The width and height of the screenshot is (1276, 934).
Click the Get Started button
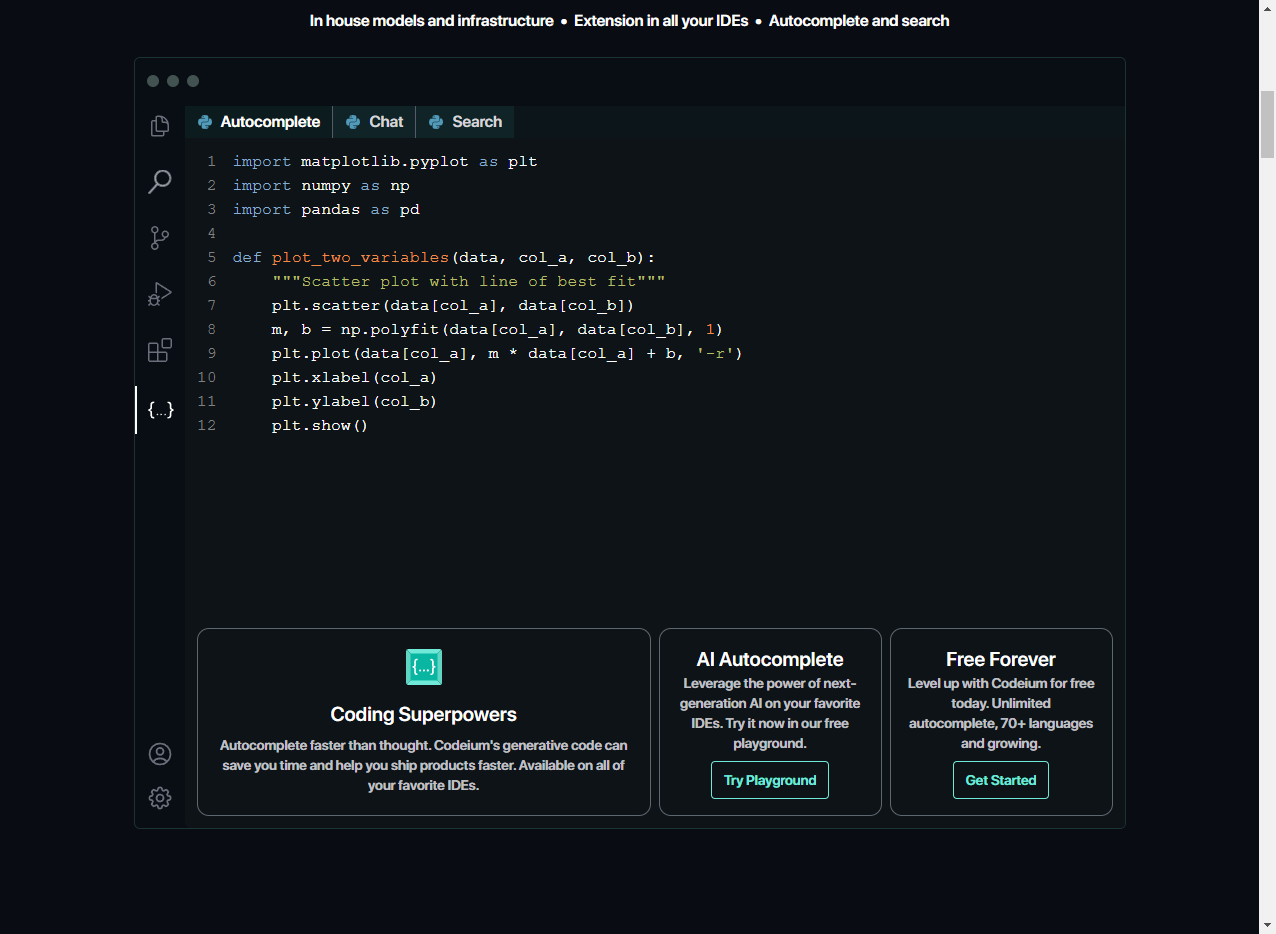click(x=1000, y=780)
